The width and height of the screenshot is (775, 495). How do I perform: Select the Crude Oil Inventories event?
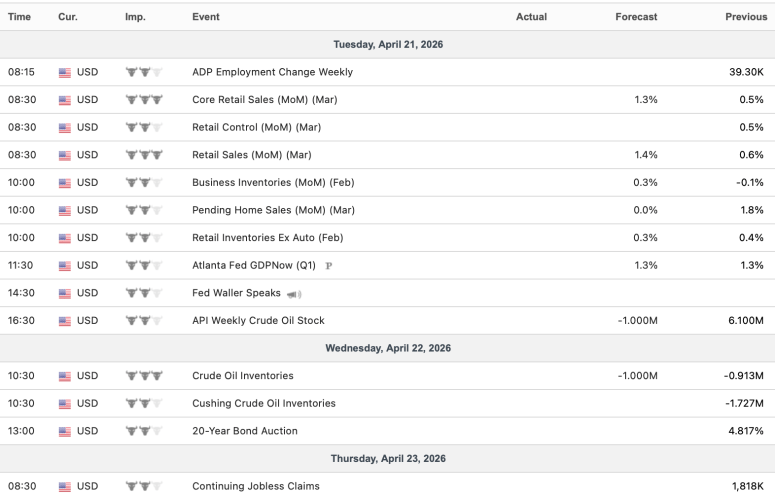[x=242, y=376]
